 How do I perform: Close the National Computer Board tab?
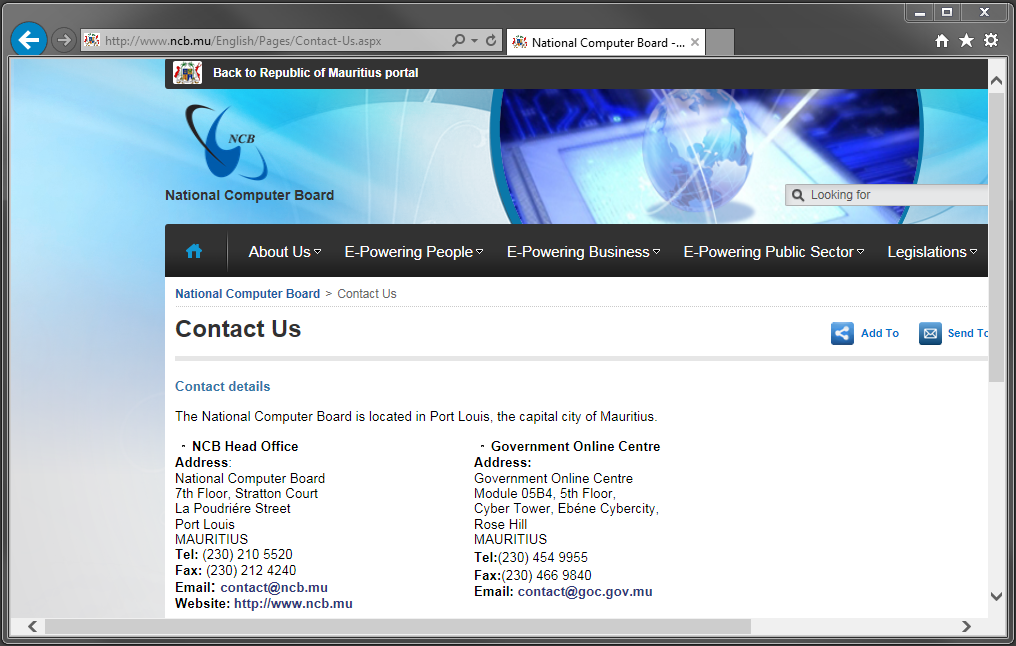[695, 42]
